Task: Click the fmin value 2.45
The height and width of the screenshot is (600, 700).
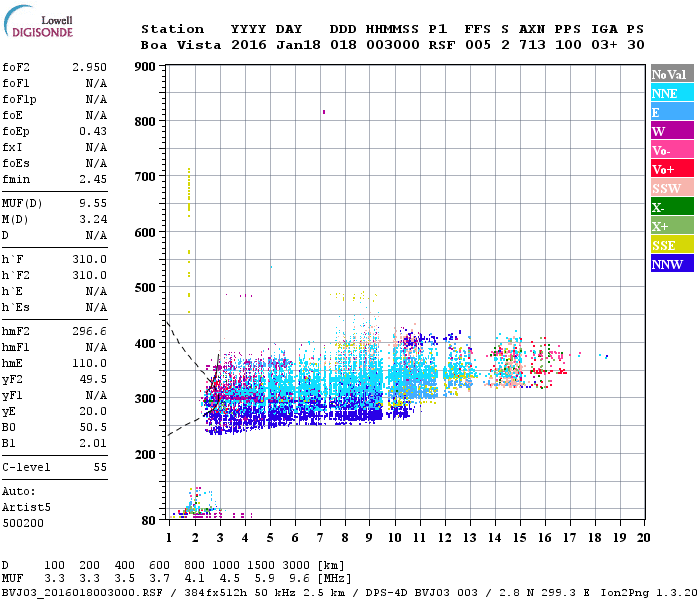Action: 93,179
